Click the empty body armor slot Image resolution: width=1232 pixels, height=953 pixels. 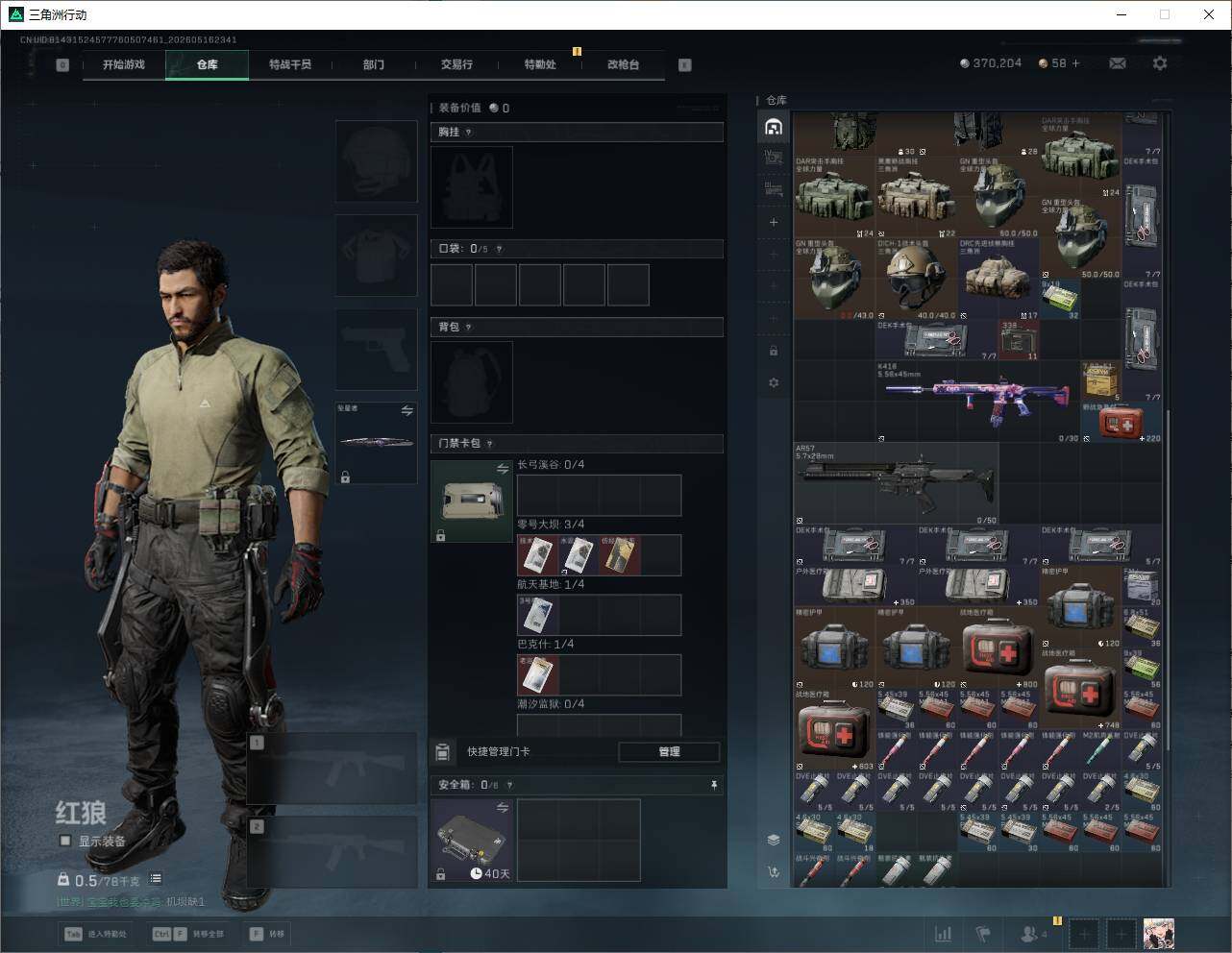point(376,256)
